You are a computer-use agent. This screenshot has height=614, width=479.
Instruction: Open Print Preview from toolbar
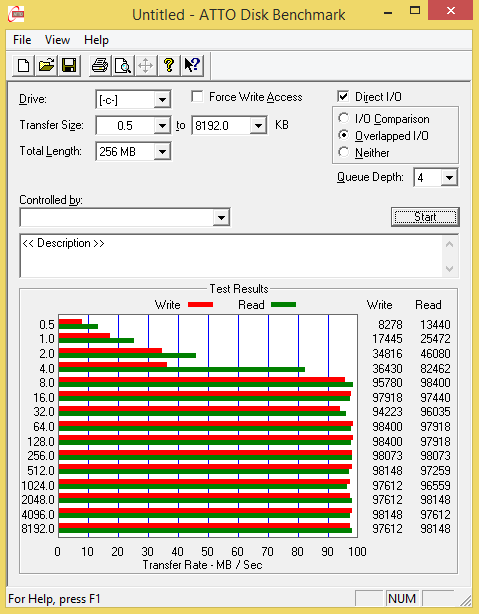tap(123, 65)
